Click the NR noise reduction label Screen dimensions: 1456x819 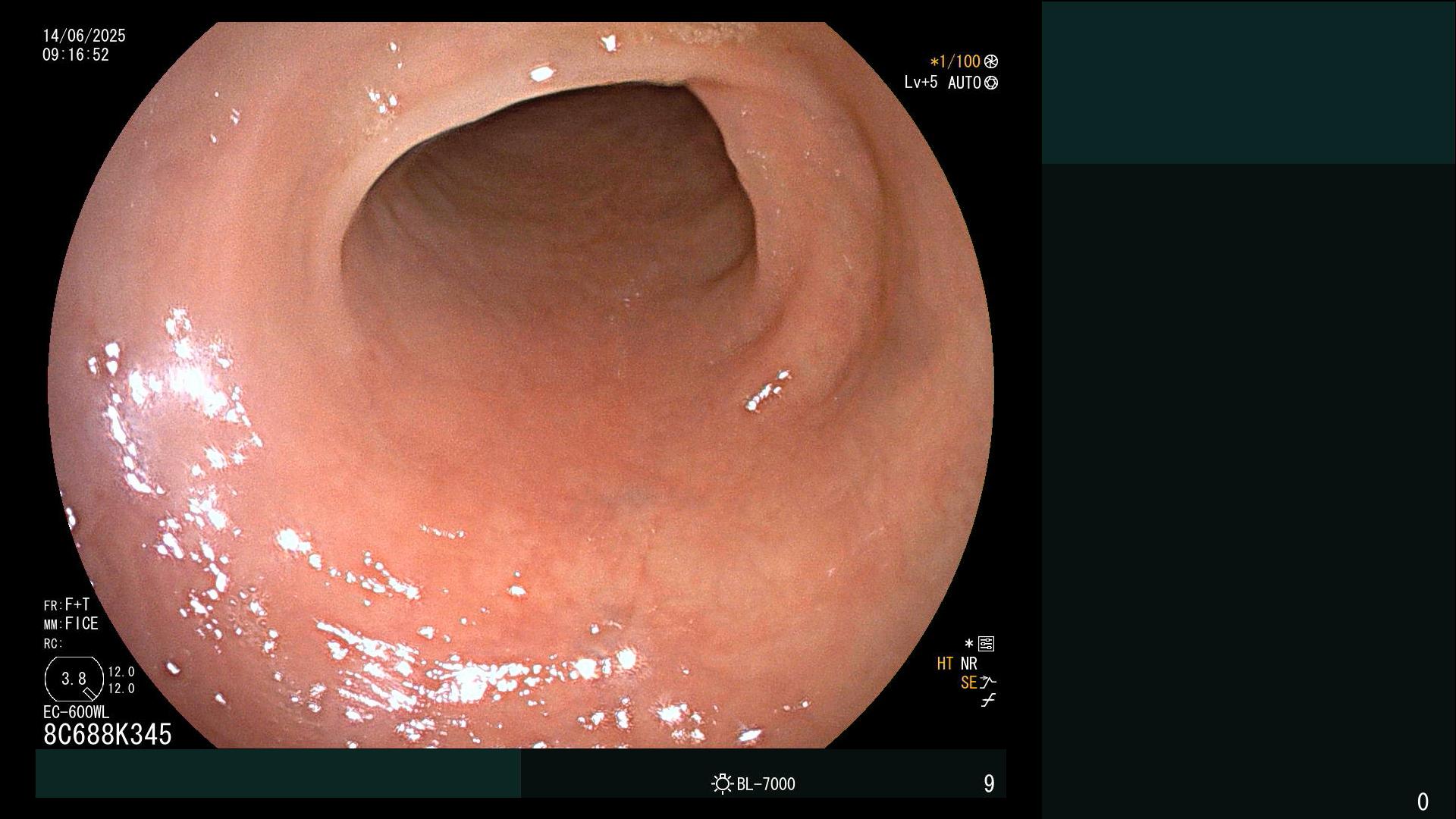pos(969,664)
